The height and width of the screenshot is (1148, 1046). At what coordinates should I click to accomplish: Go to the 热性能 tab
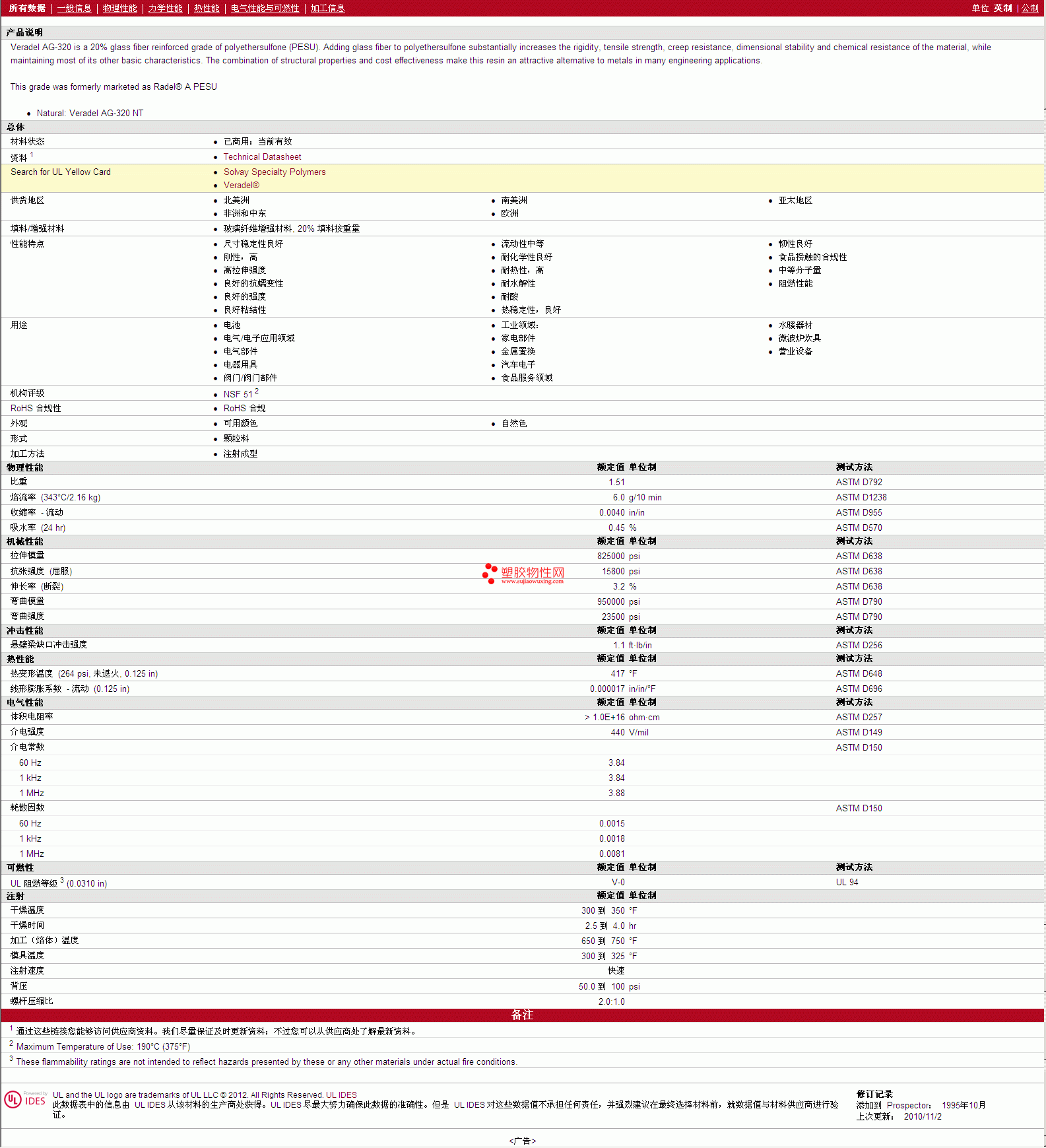[x=207, y=8]
